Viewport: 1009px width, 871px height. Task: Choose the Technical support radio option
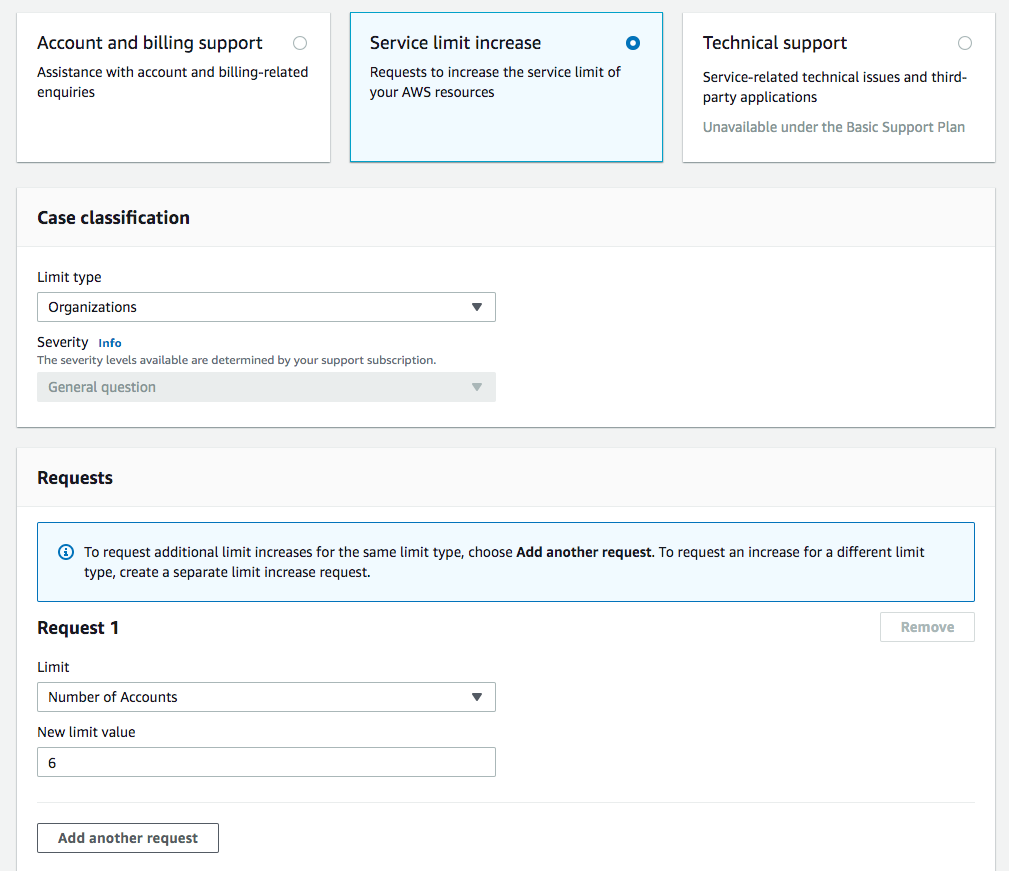tap(965, 43)
